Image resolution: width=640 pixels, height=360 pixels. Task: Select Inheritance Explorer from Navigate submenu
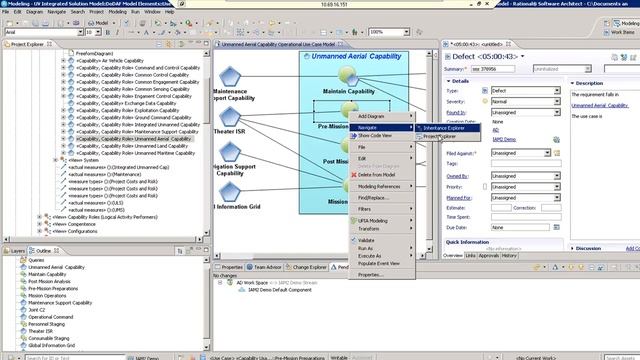coord(448,128)
